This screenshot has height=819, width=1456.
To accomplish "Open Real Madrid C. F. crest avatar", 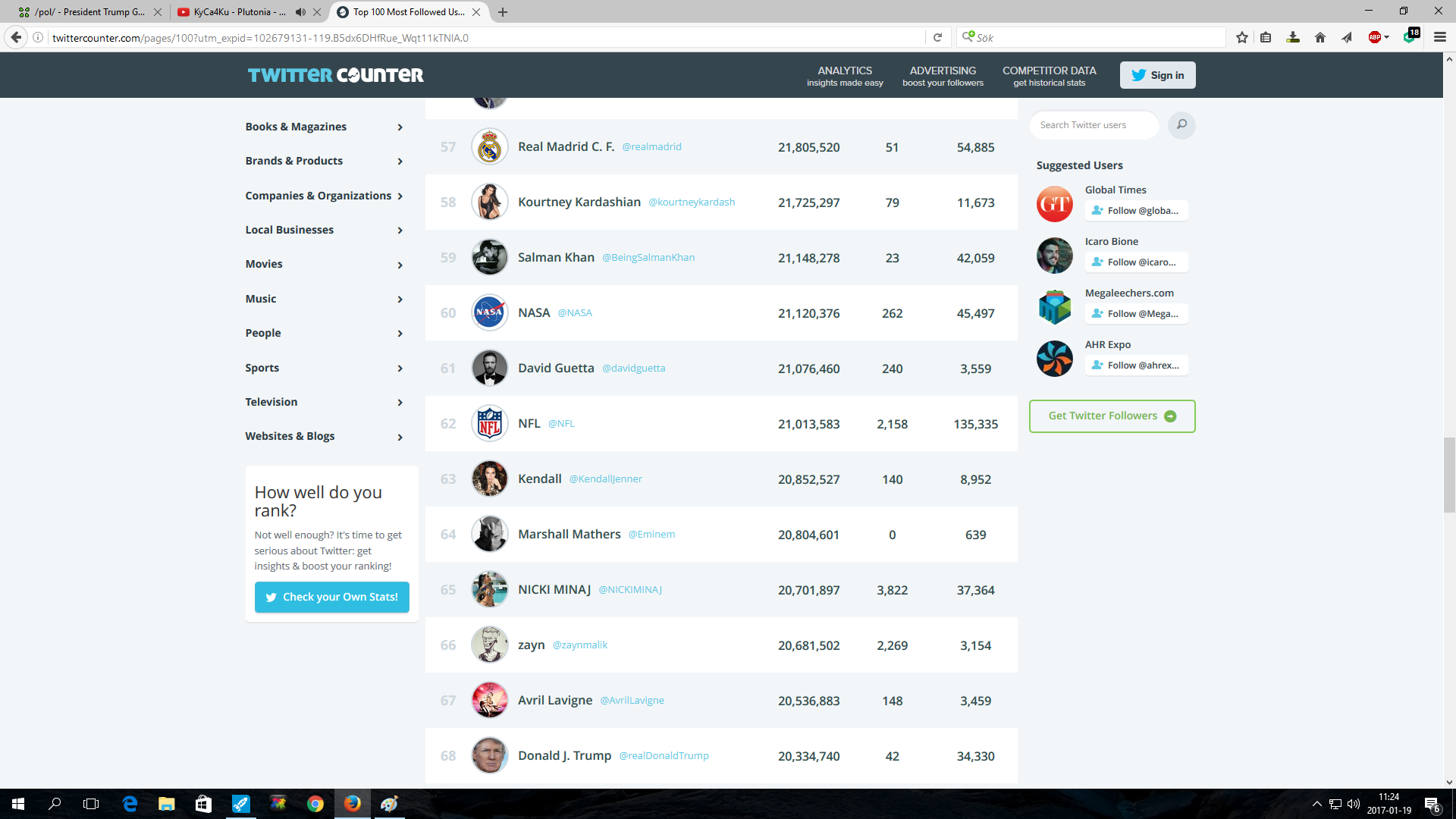I will pyautogui.click(x=490, y=147).
